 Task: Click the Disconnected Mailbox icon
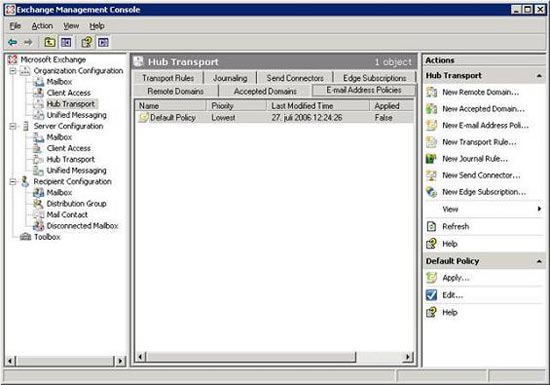click(x=38, y=226)
